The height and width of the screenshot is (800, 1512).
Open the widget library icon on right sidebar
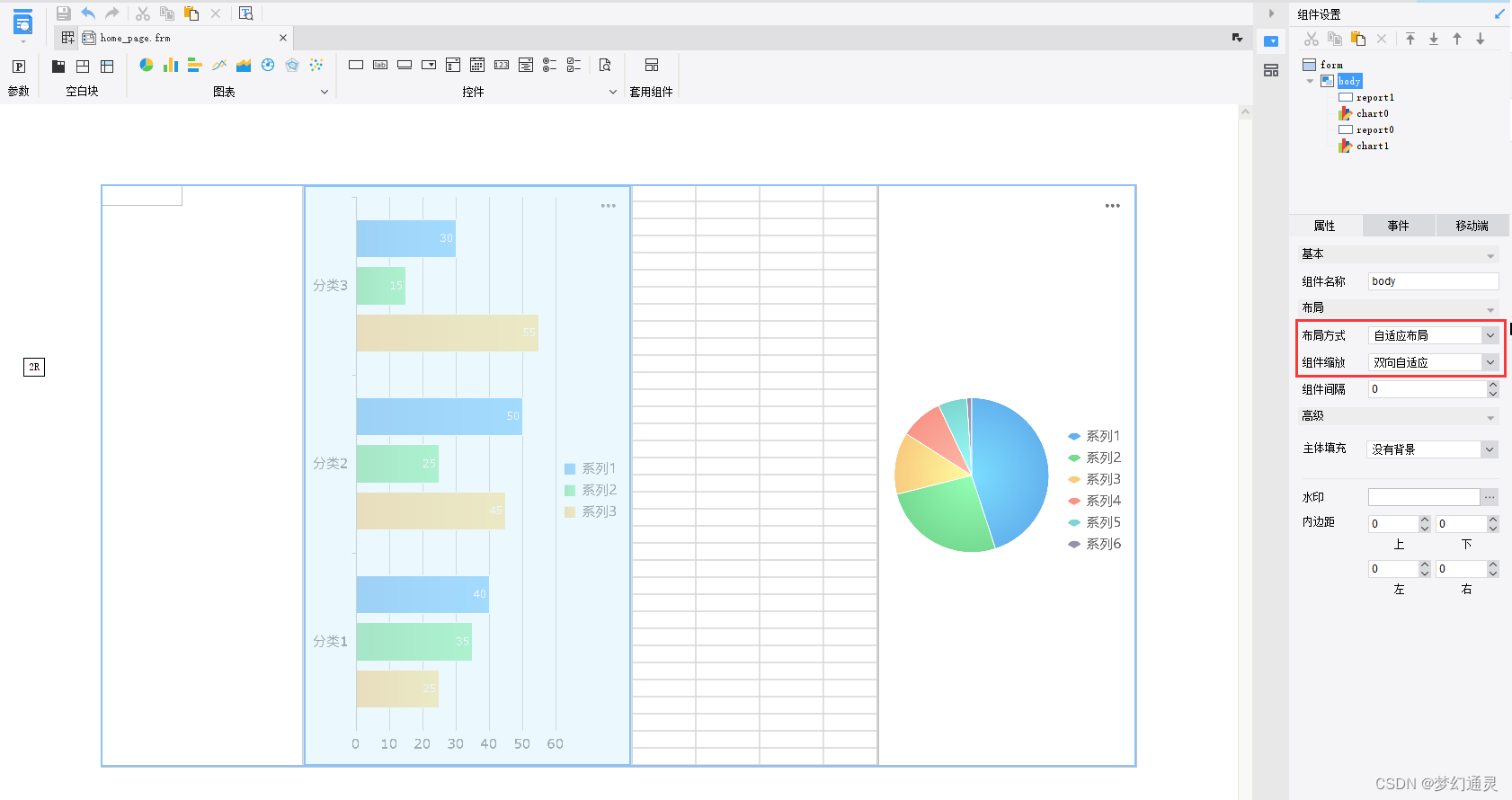(x=1271, y=70)
